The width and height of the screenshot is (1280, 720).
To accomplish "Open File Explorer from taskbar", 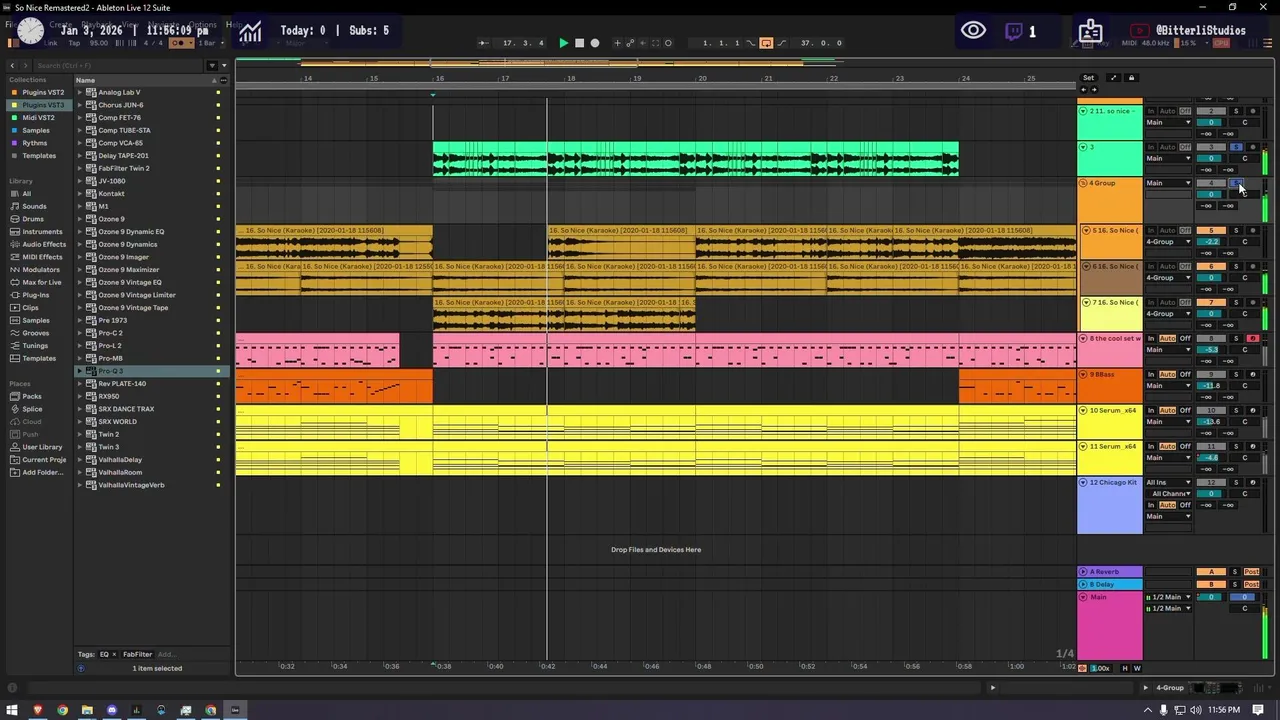I will coord(87,710).
